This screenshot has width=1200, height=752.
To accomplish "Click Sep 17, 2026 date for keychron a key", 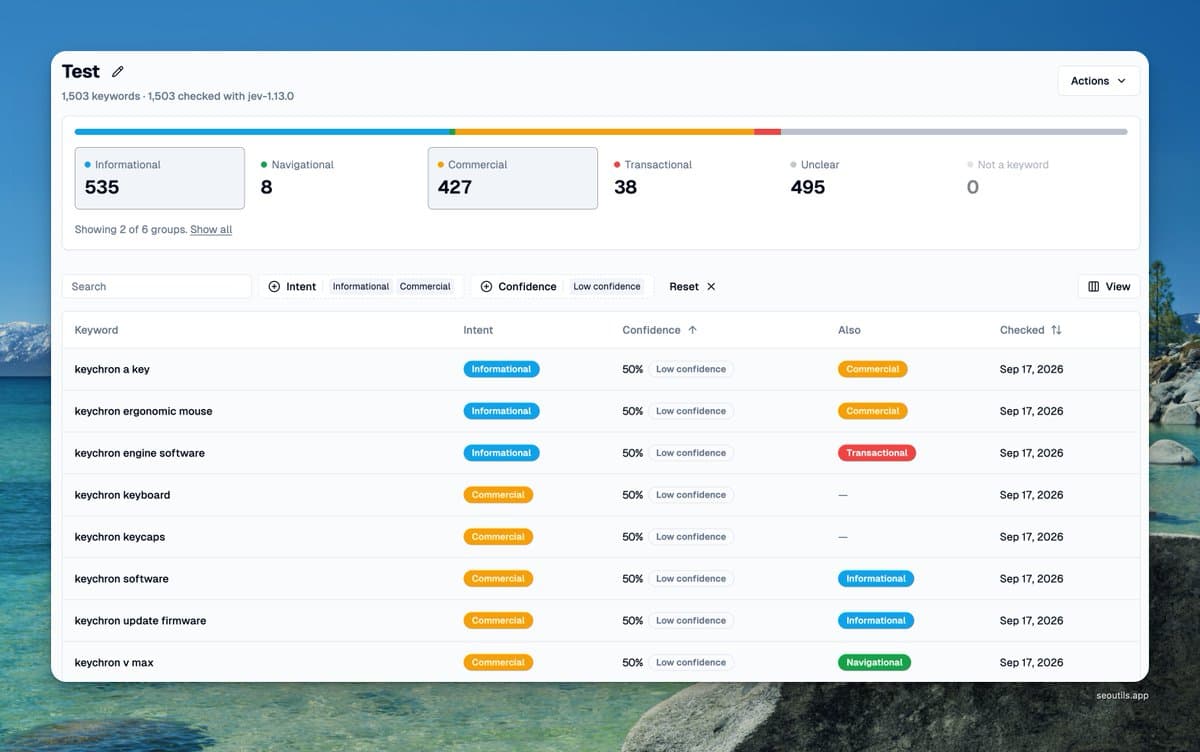I will pyautogui.click(x=1031, y=369).
